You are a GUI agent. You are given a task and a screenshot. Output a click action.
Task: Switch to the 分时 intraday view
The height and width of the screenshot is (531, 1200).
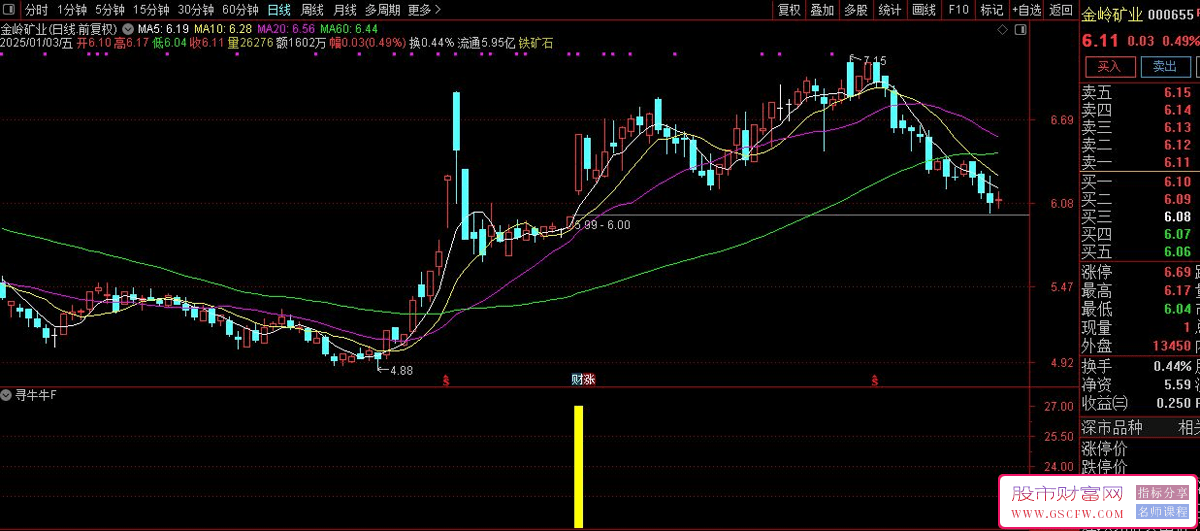point(36,10)
